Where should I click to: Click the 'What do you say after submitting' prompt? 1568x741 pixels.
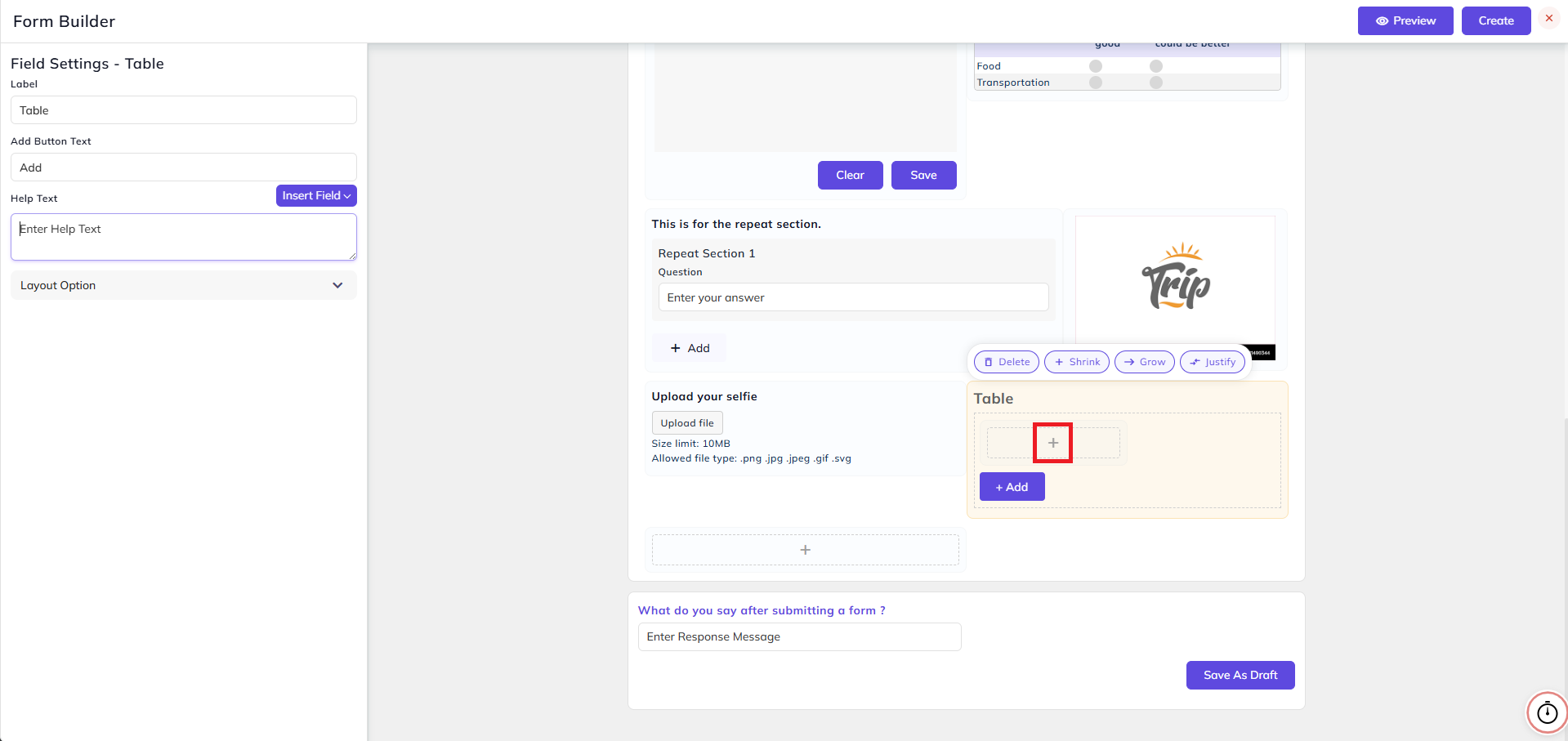762,610
